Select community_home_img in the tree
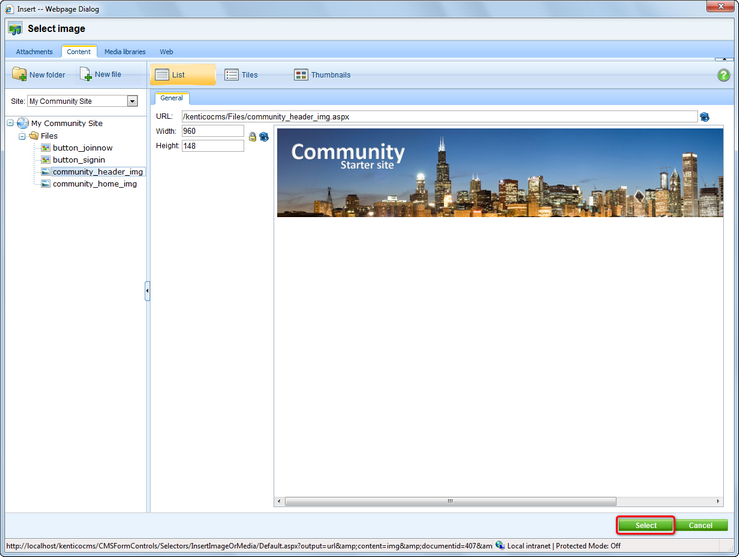The width and height of the screenshot is (739, 557). (95, 184)
